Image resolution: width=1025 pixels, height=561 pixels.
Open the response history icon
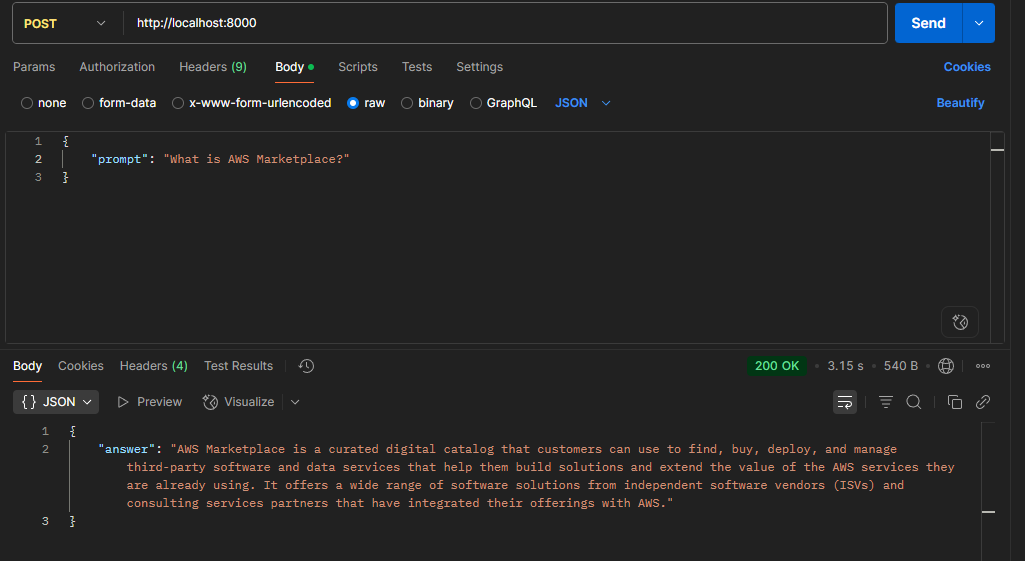306,366
